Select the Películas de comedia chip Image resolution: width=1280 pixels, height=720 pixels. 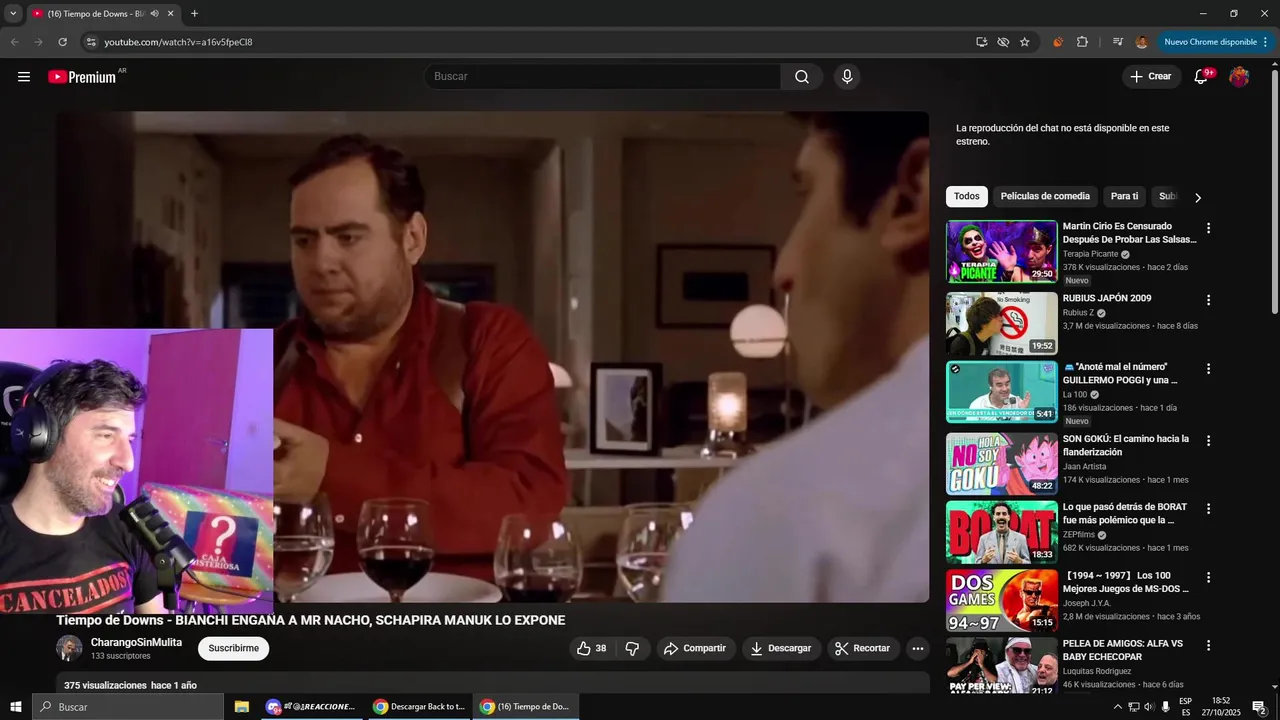click(x=1045, y=197)
